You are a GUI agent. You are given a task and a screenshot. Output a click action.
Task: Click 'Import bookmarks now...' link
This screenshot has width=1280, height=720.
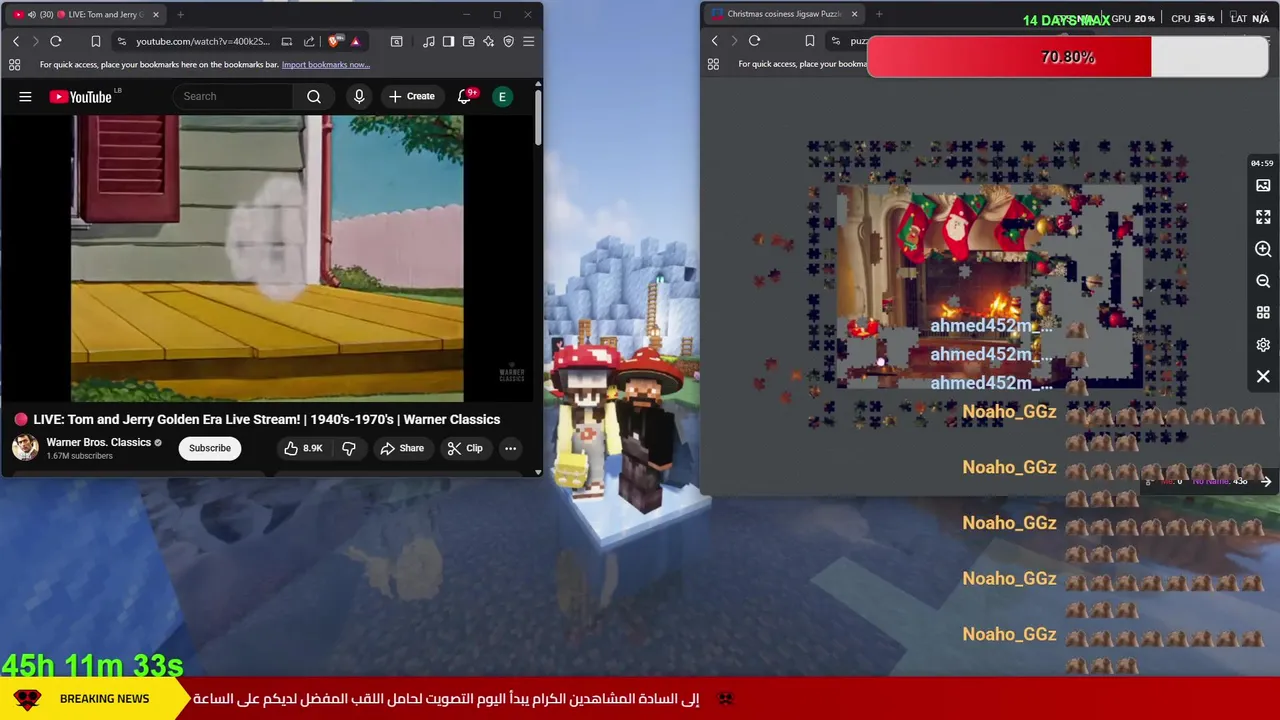coord(326,64)
